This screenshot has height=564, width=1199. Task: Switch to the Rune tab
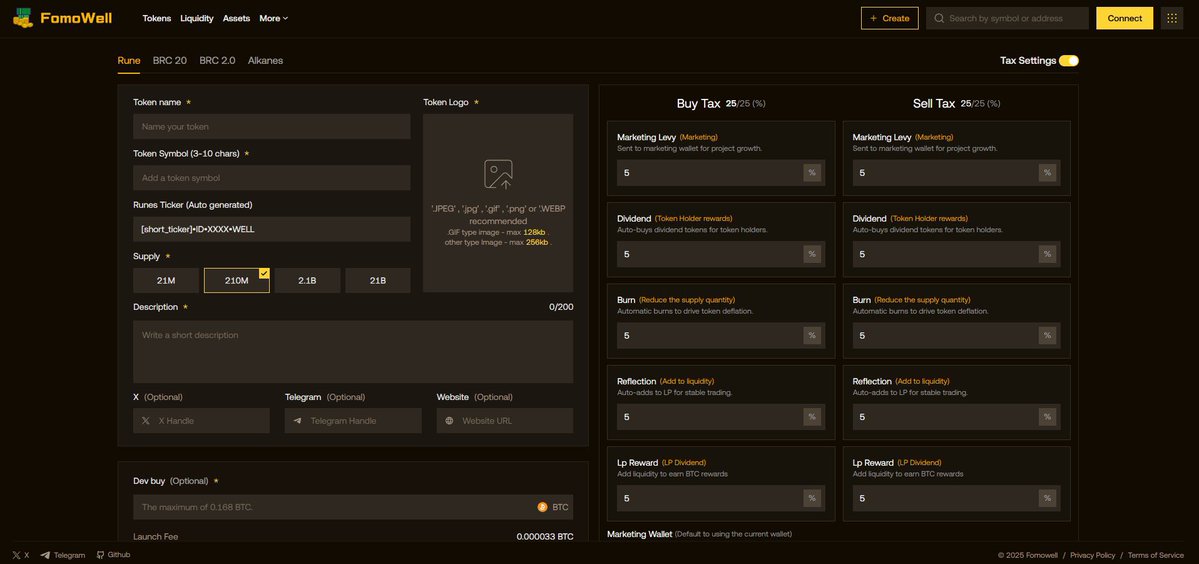pyautogui.click(x=128, y=60)
